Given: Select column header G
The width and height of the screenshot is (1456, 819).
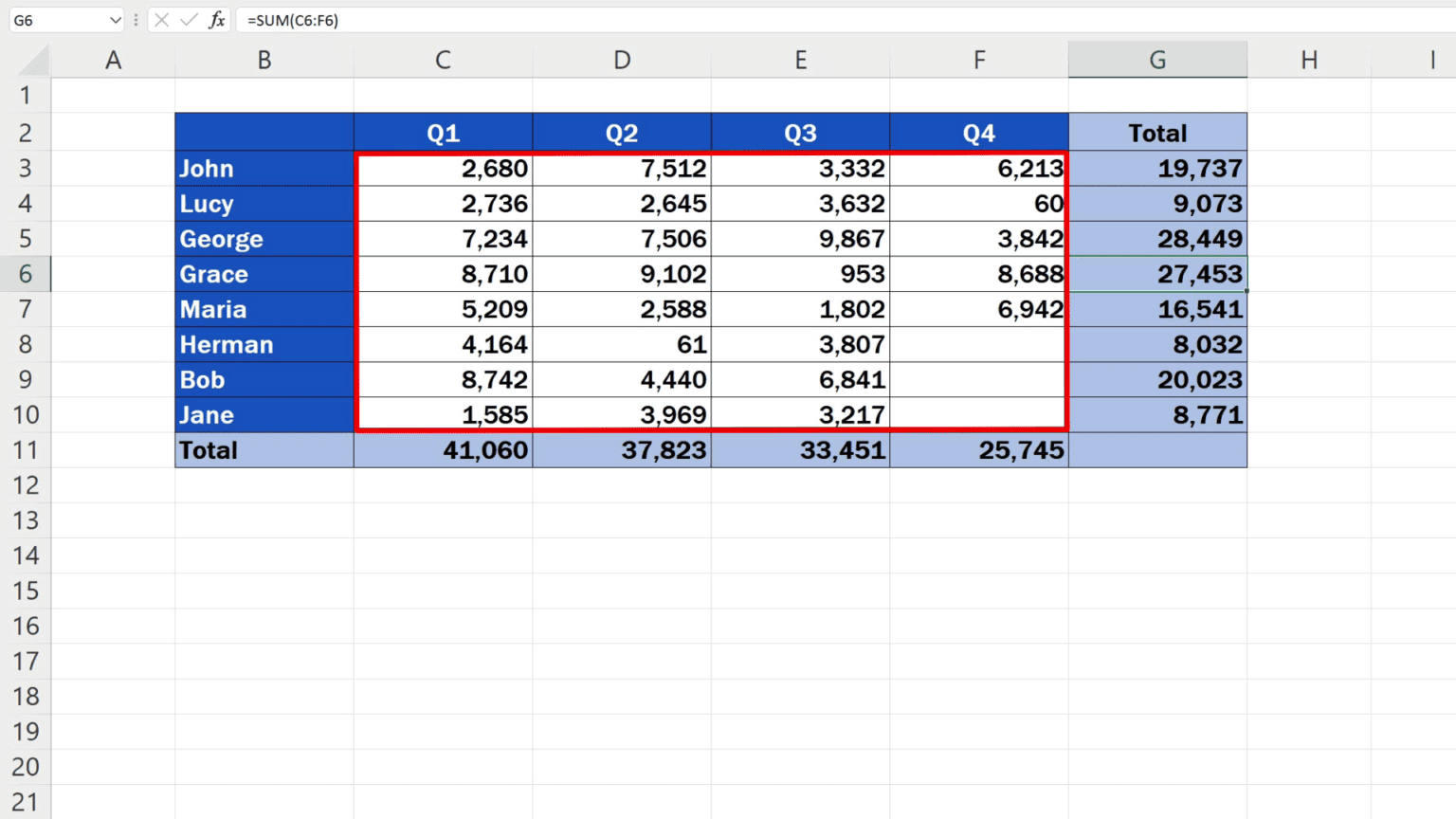Looking at the screenshot, I should (1157, 59).
